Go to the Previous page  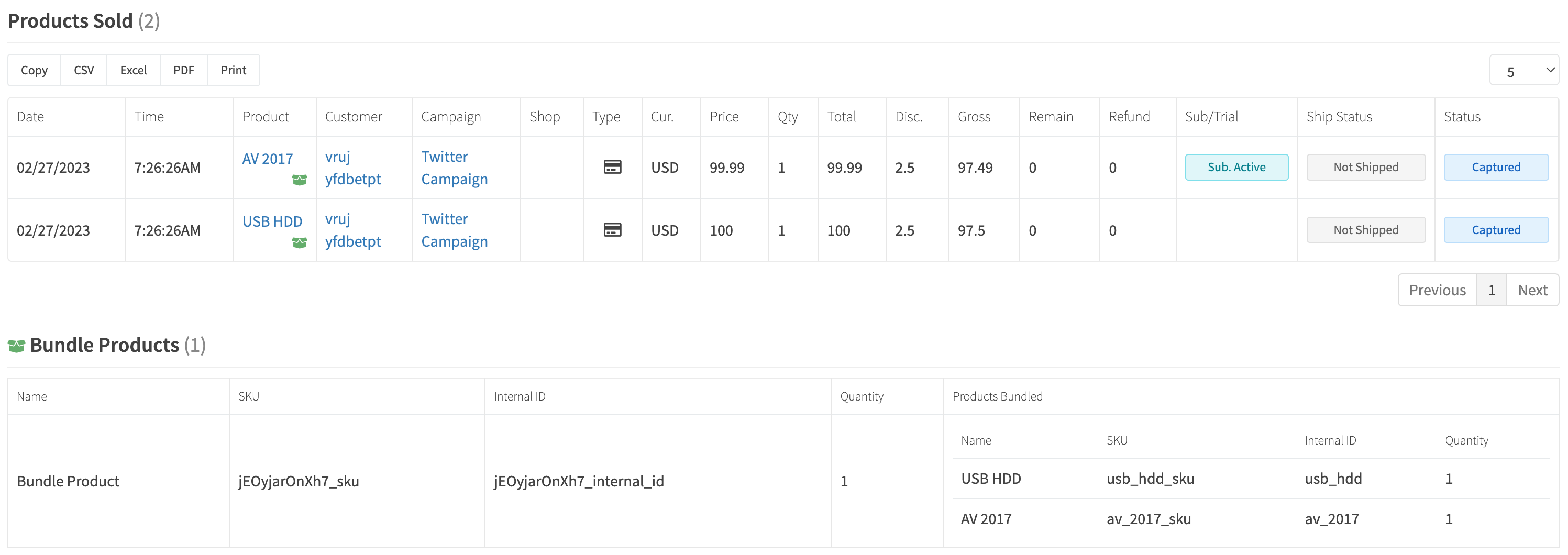pyautogui.click(x=1437, y=290)
